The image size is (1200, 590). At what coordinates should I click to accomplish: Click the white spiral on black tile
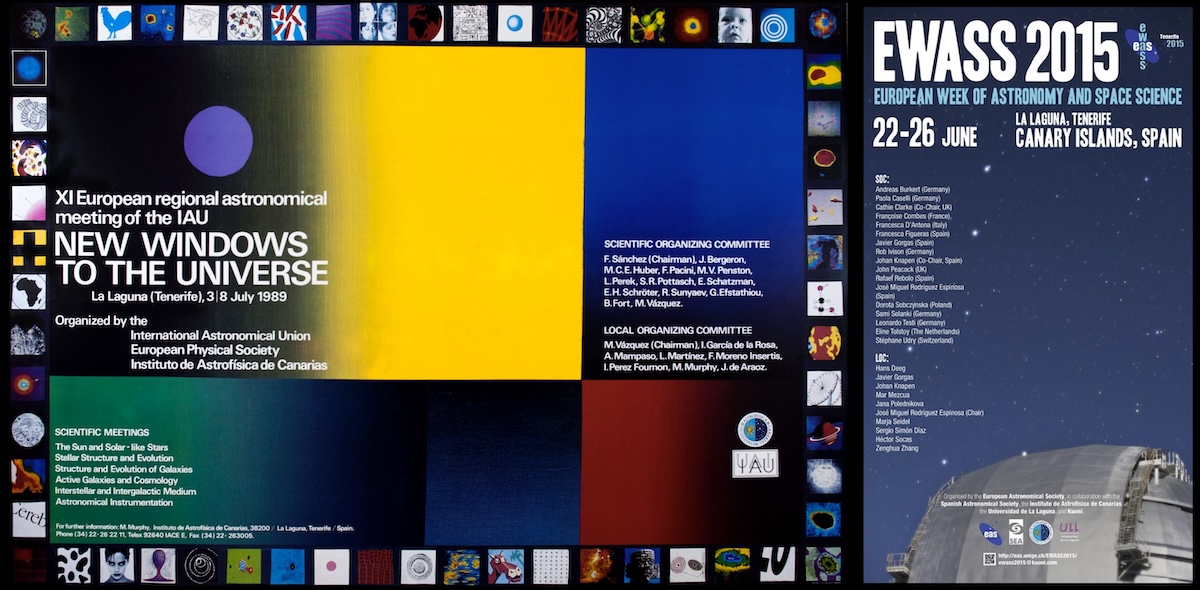(x=201, y=565)
